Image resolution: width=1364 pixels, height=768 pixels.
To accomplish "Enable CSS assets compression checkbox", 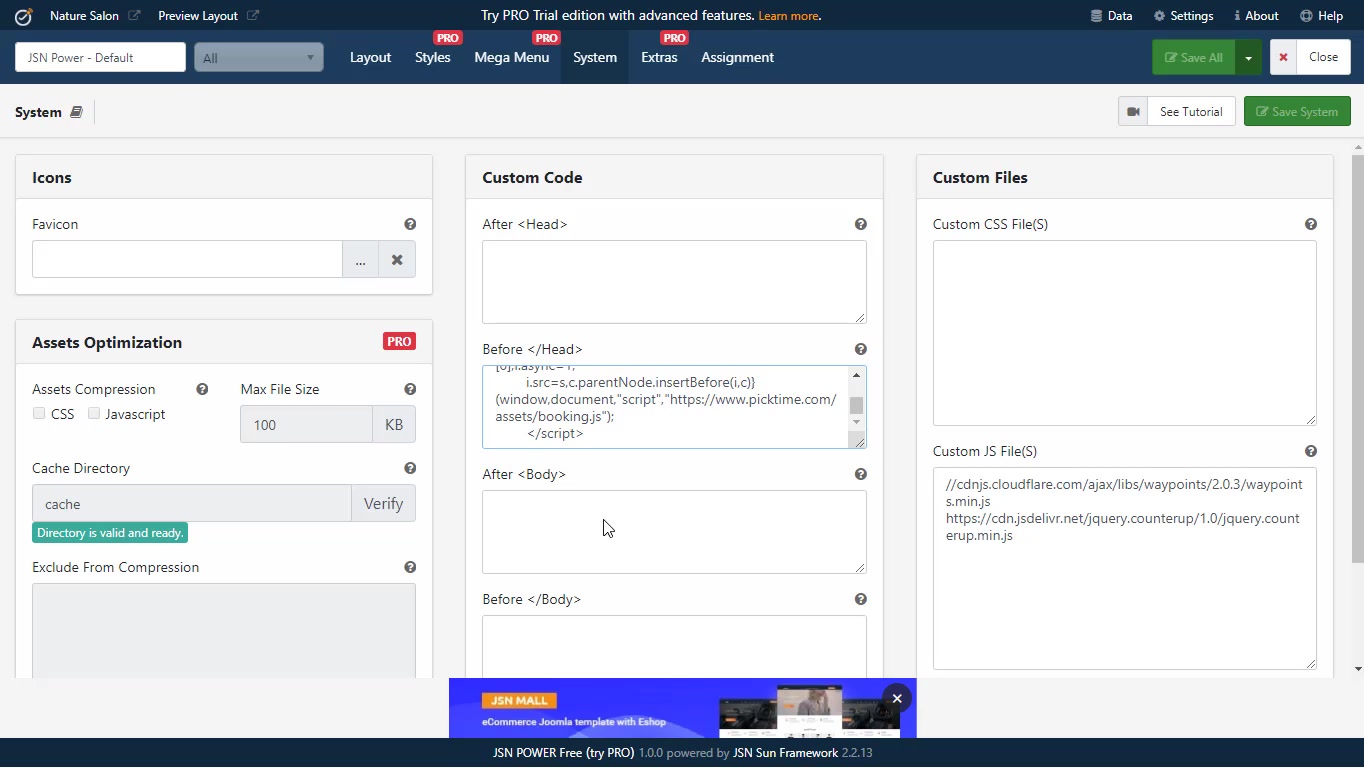I will [39, 414].
